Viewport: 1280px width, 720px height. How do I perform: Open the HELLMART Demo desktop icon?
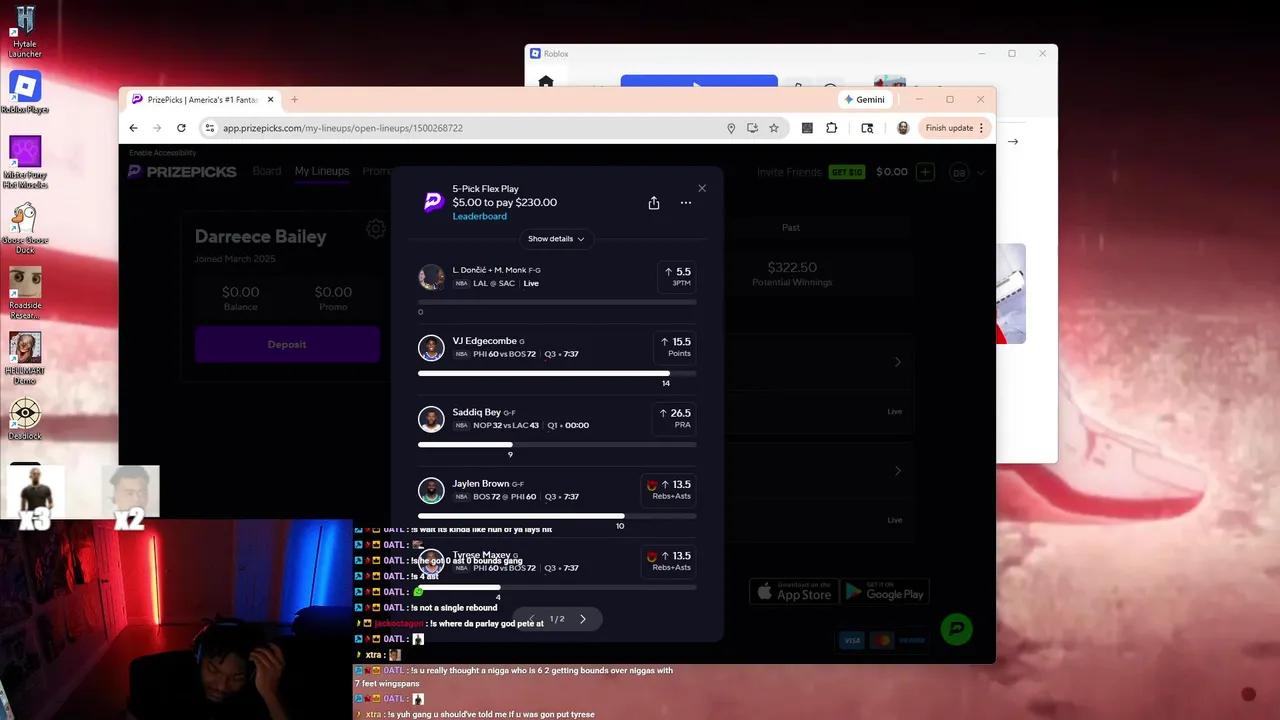pos(25,358)
